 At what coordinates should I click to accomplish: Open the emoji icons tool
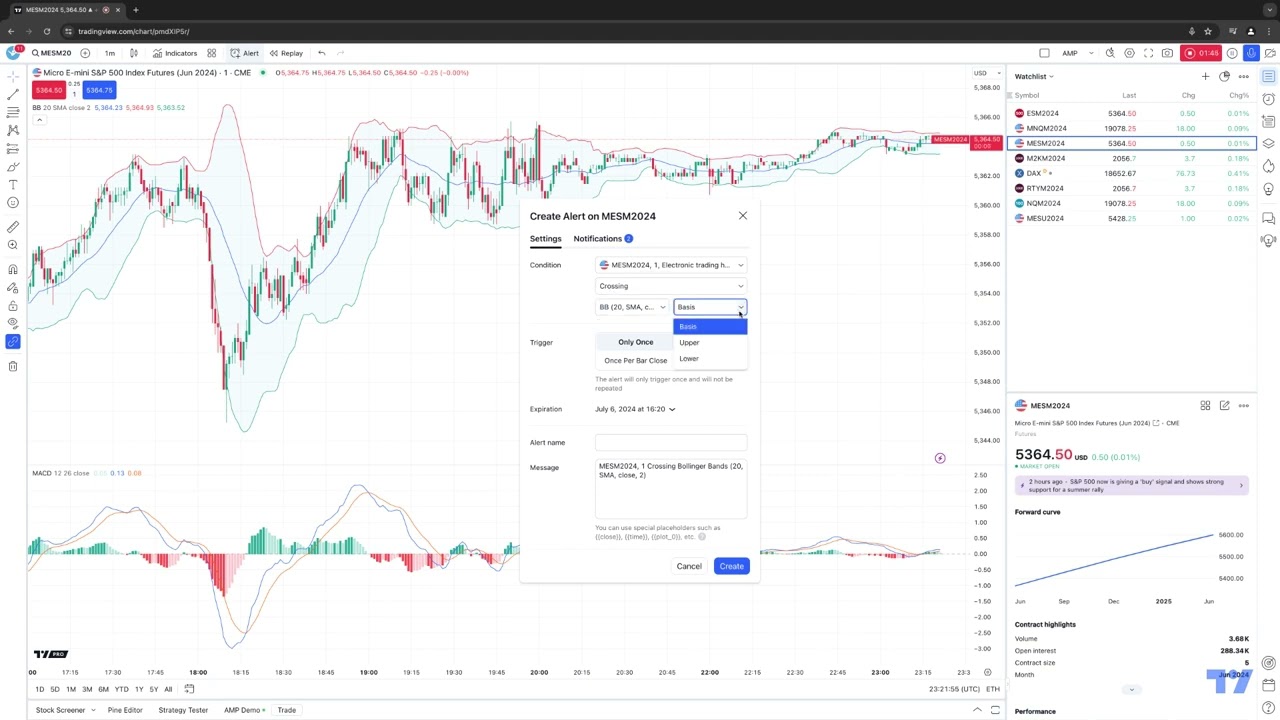coord(13,202)
